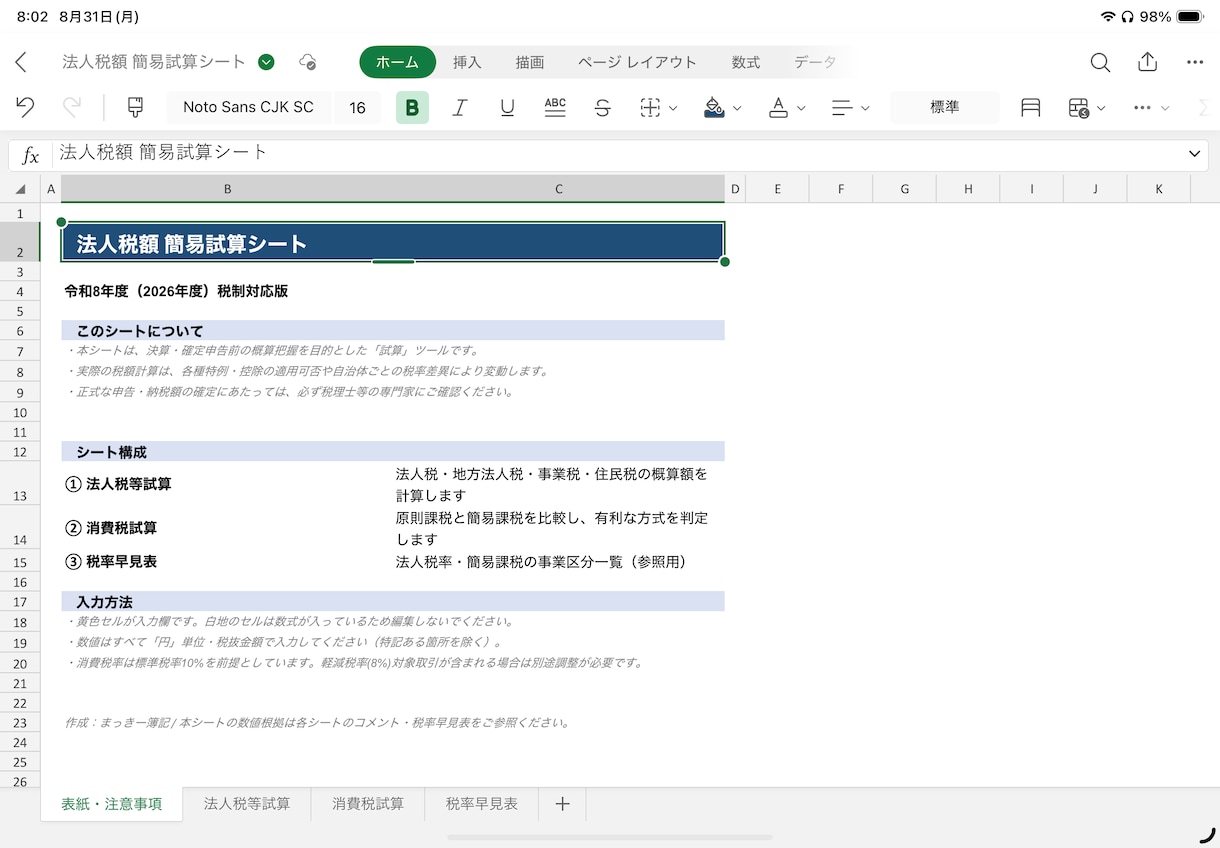
Task: Tap the green saved checkmark badge
Action: 266,62
